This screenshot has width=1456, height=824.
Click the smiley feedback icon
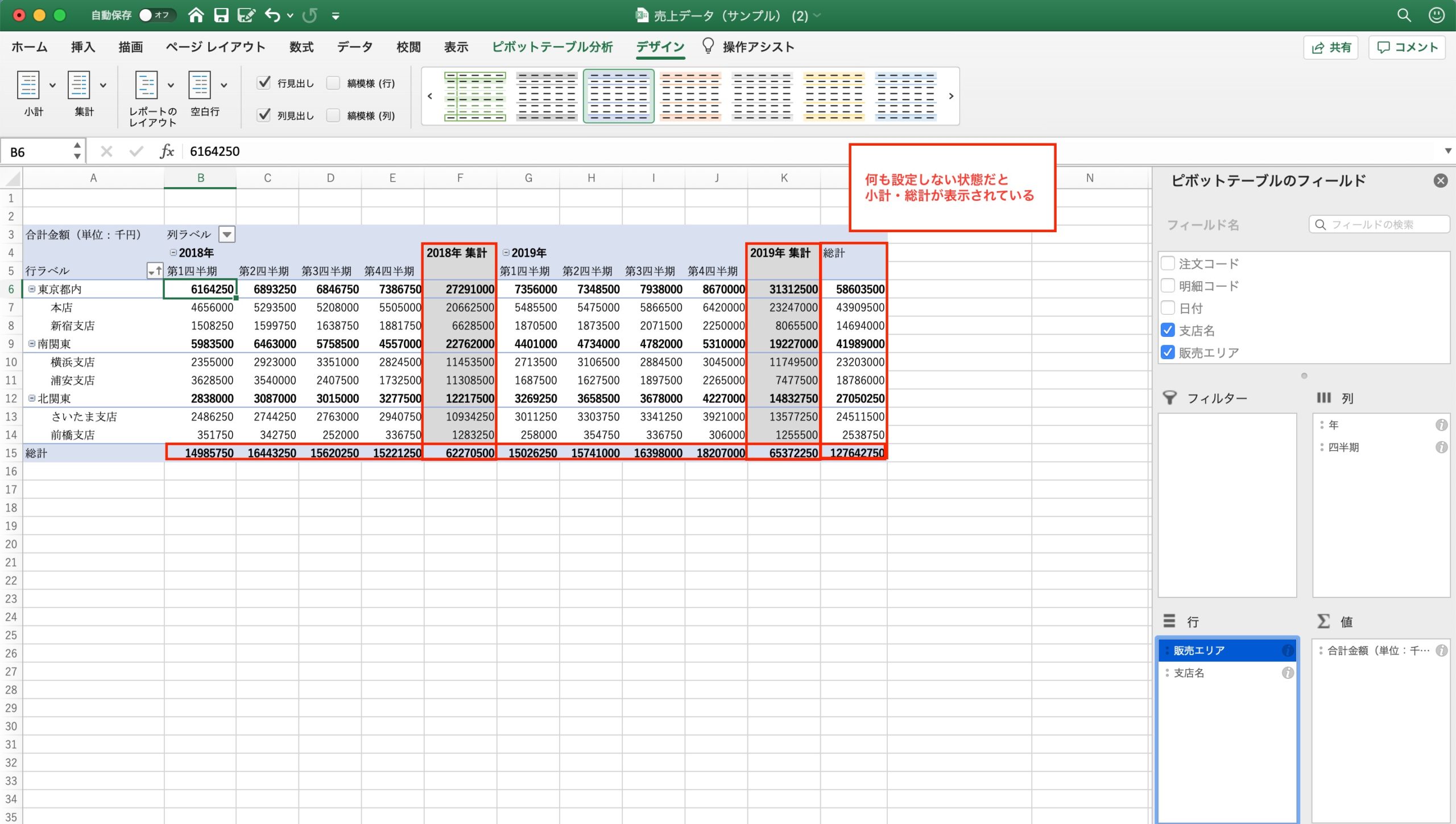(x=1437, y=15)
